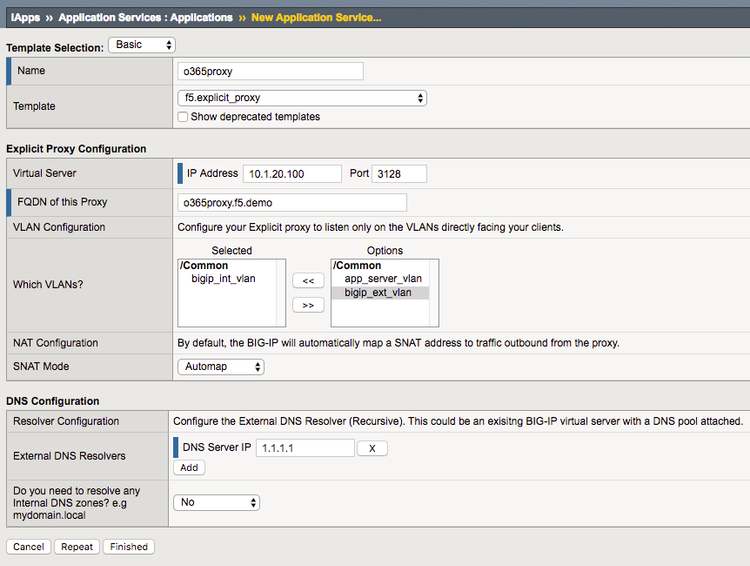Image resolution: width=750 pixels, height=566 pixels.
Task: Open the Template Selection Basic dropdown
Action: point(142,45)
